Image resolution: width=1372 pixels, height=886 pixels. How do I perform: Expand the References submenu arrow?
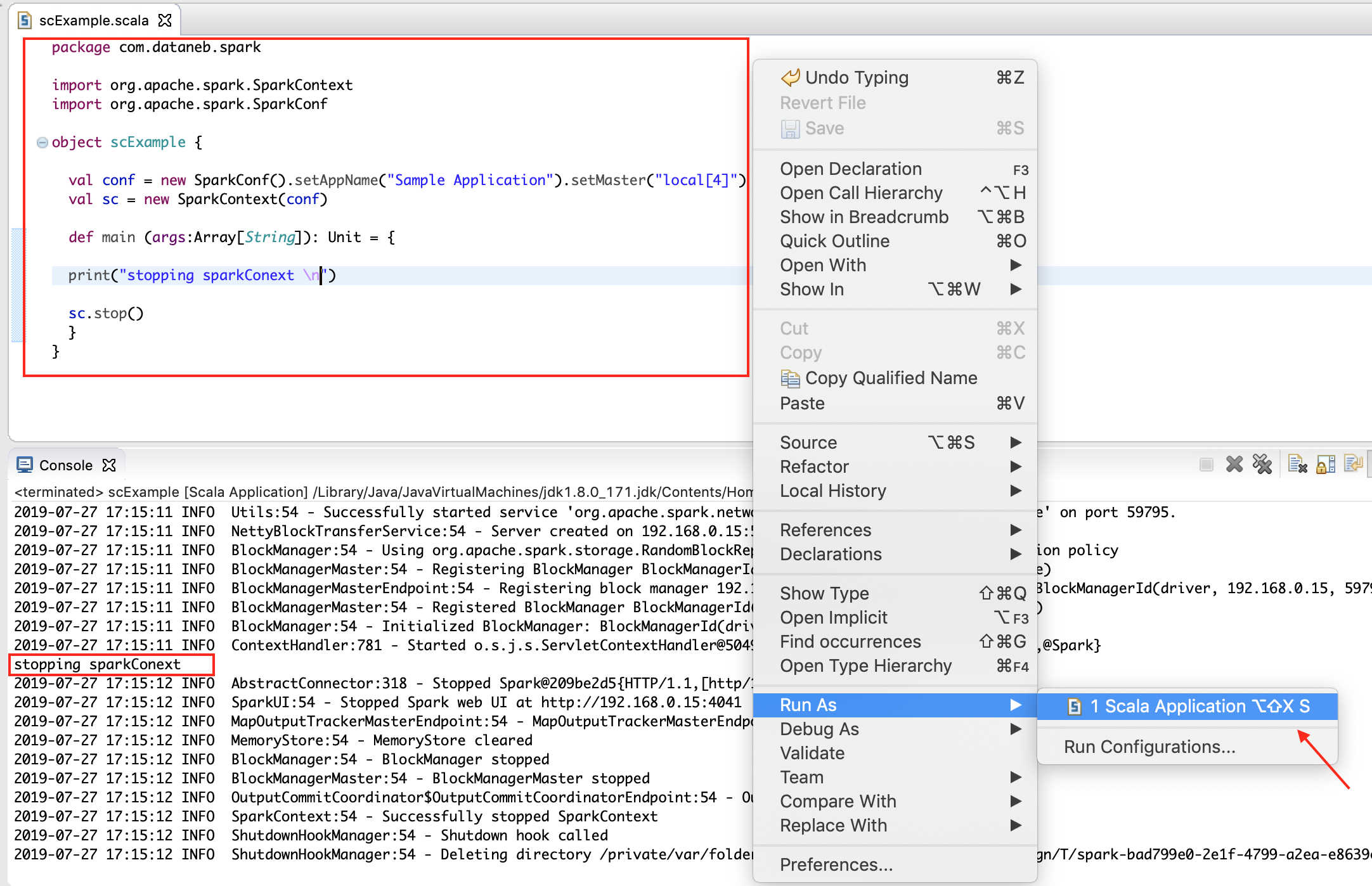click(x=1016, y=530)
